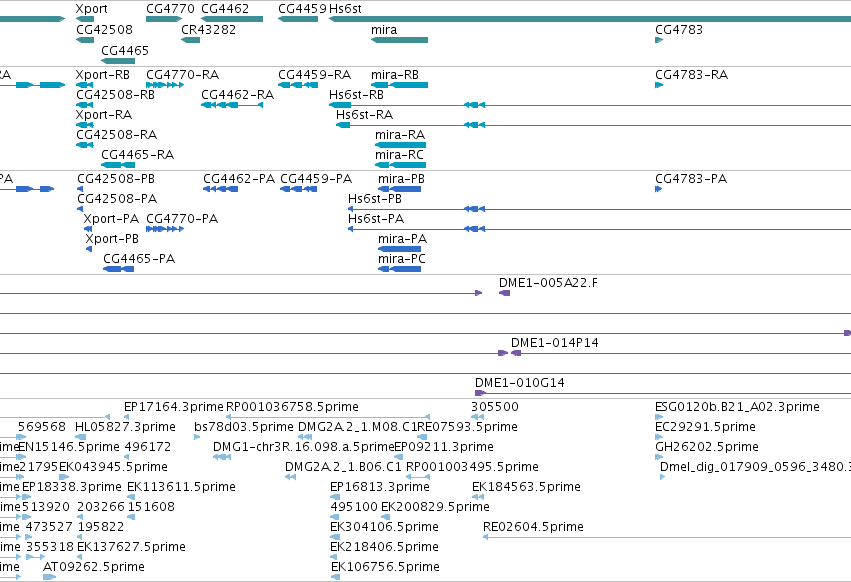Click the RE02604.5prime label
This screenshot has height=582, width=851.
tap(533, 527)
